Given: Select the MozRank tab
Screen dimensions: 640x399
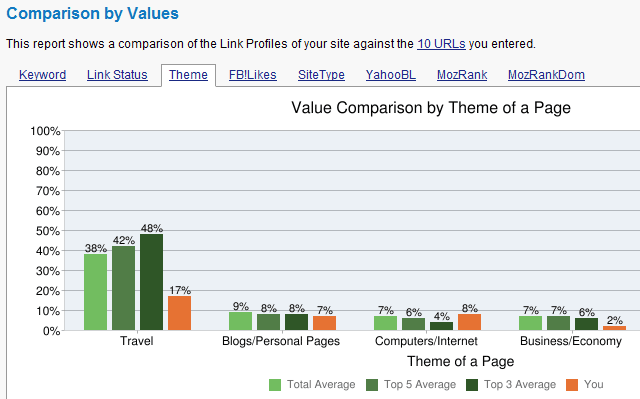Looking at the screenshot, I should tap(462, 75).
